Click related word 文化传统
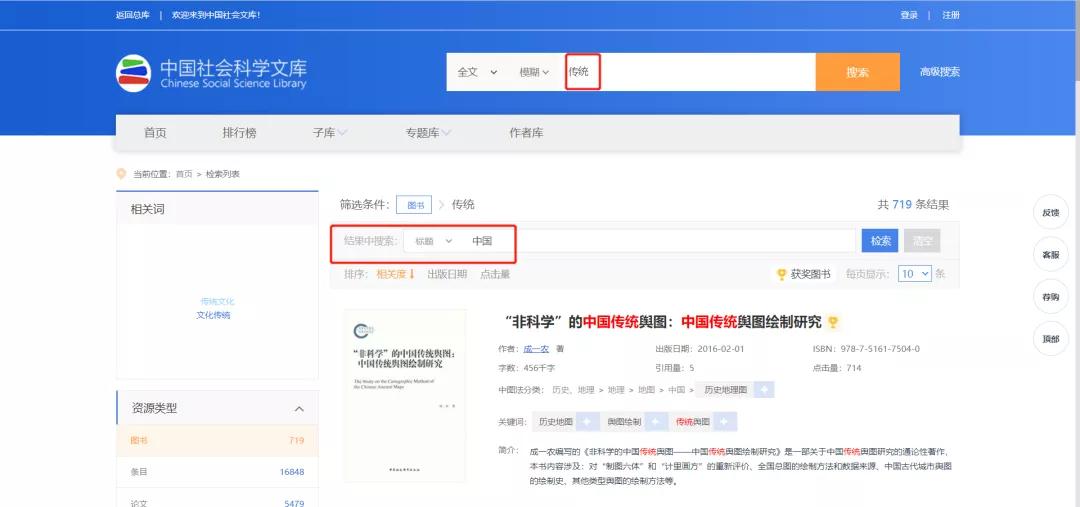This screenshot has width=1080, height=507. [x=213, y=315]
